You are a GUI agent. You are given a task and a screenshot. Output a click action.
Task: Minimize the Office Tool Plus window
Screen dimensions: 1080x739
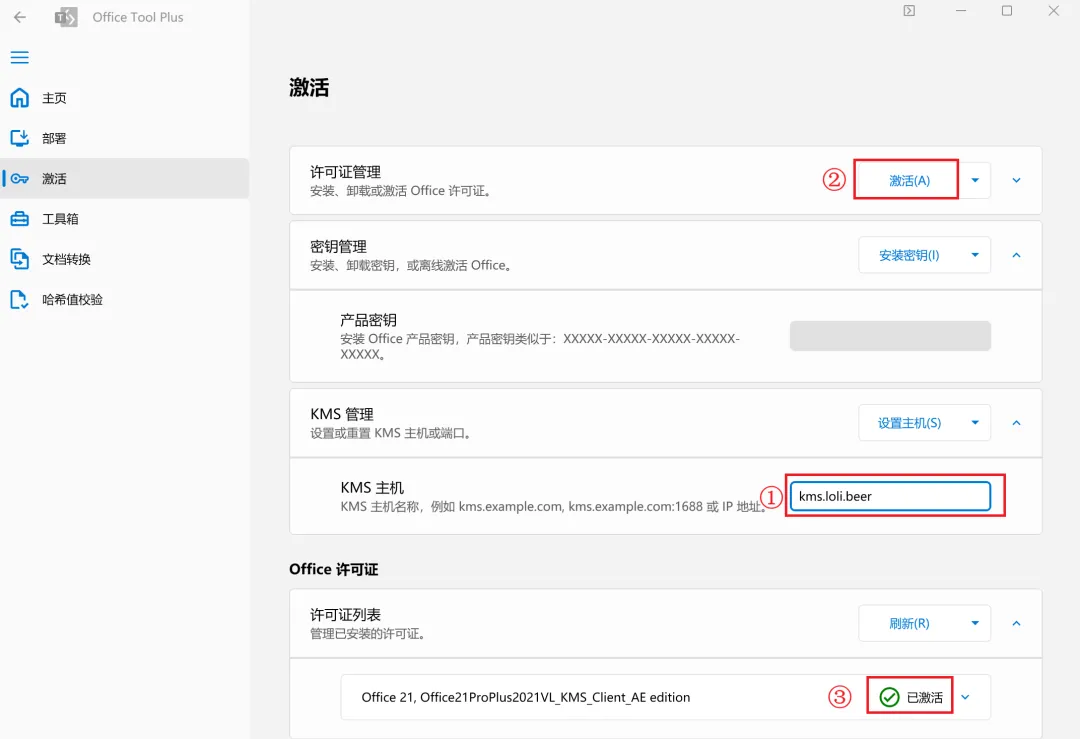point(961,10)
